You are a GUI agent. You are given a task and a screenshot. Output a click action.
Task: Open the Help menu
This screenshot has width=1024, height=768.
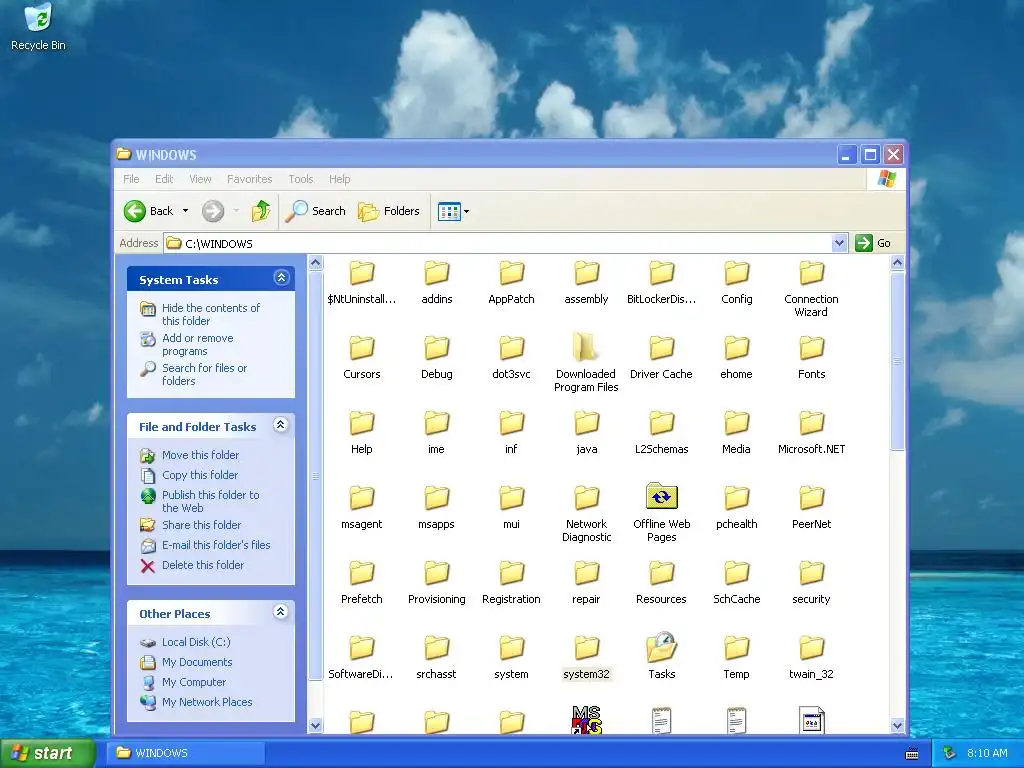340,179
